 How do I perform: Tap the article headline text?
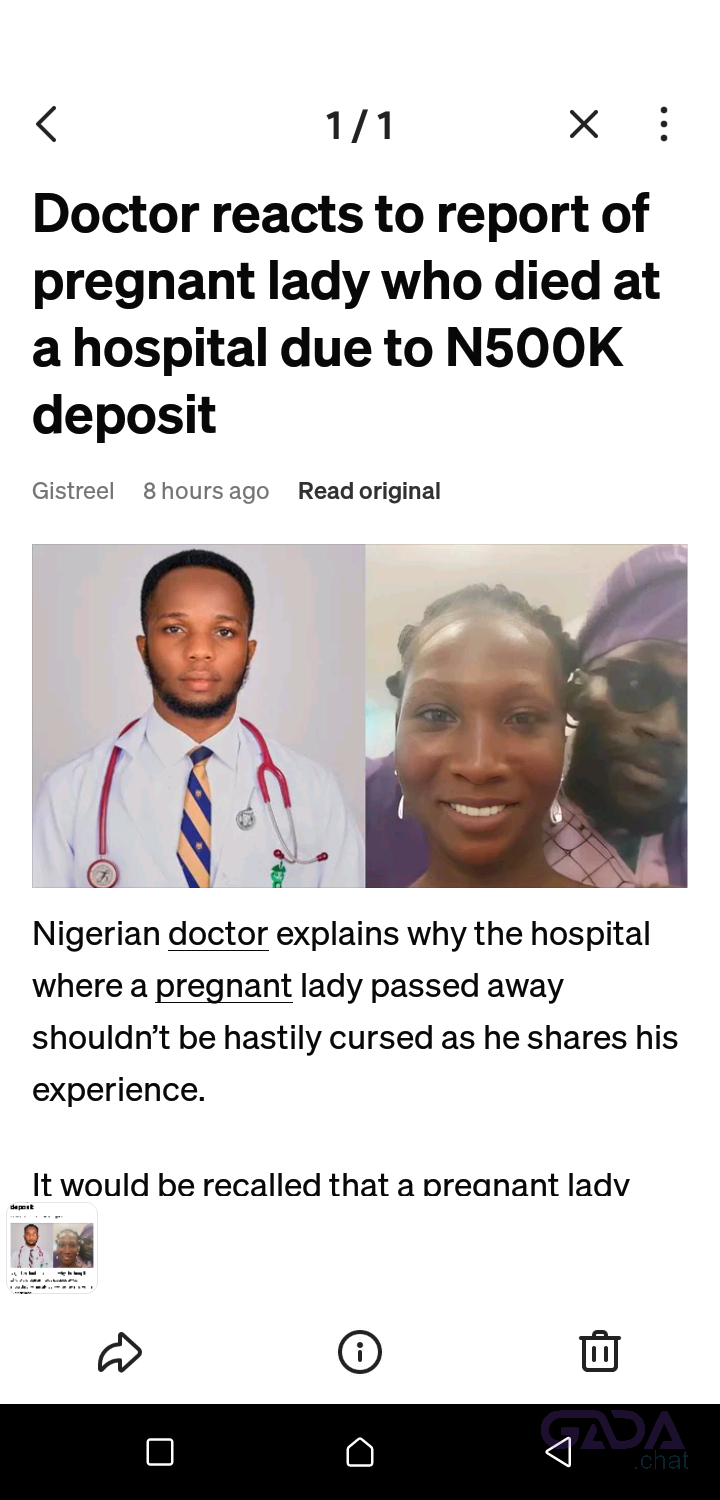tap(346, 314)
